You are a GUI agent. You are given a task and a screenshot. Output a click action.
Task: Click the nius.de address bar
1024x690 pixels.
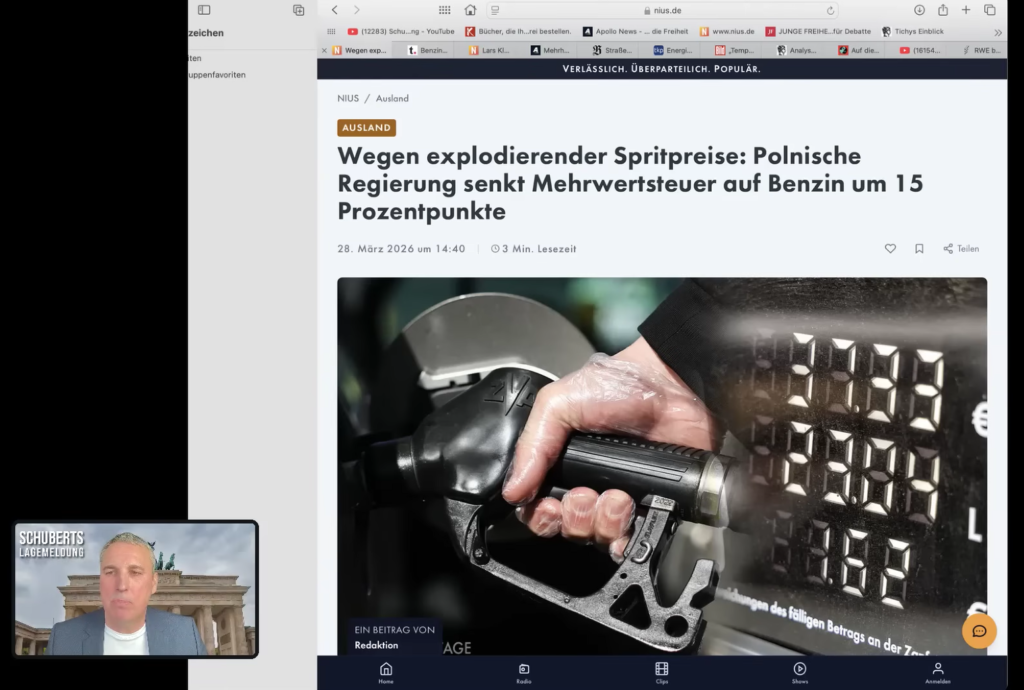(662, 10)
